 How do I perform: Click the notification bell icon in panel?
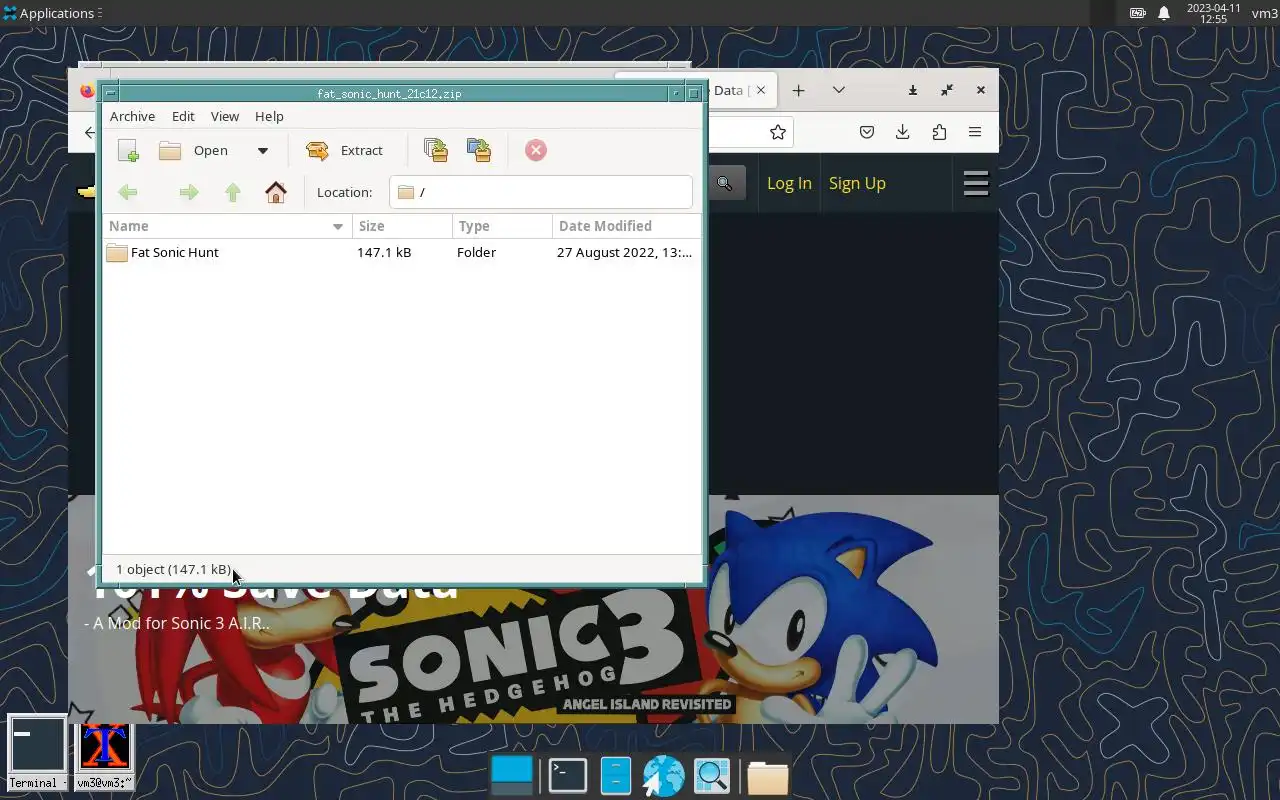(x=1164, y=13)
